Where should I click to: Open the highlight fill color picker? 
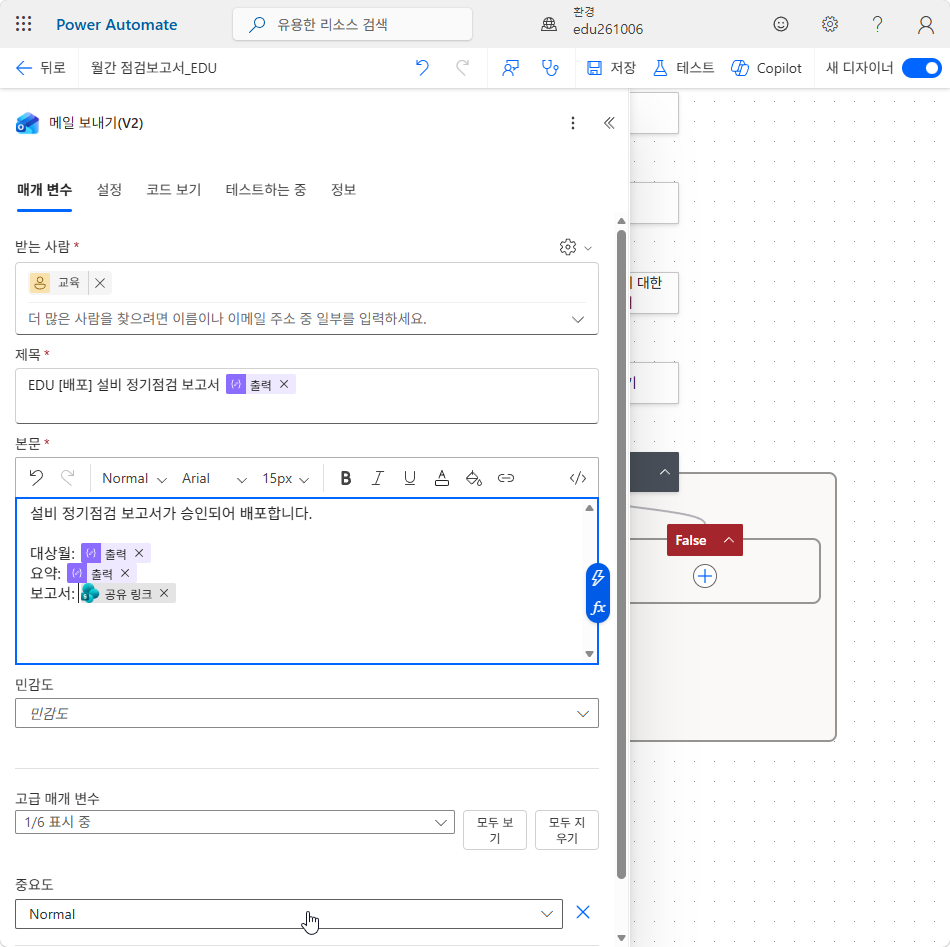(474, 478)
